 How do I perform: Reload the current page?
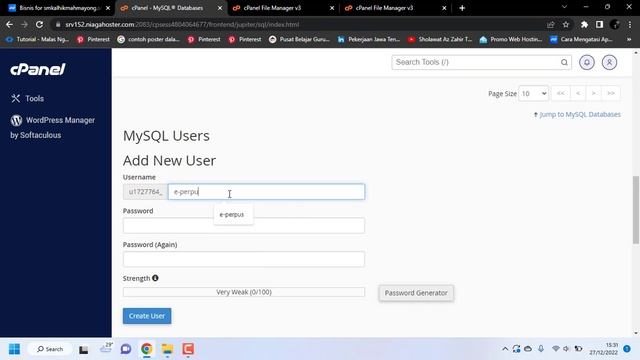coord(39,24)
